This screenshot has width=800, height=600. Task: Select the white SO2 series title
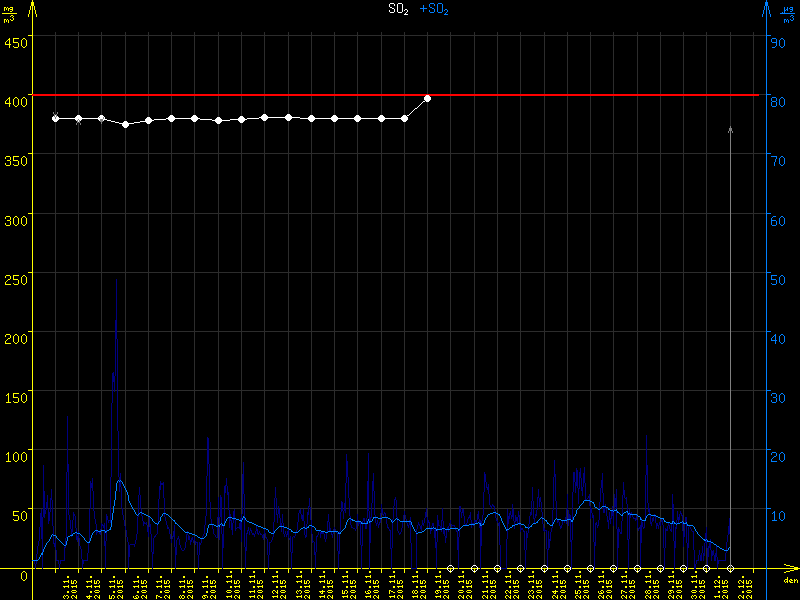[398, 9]
